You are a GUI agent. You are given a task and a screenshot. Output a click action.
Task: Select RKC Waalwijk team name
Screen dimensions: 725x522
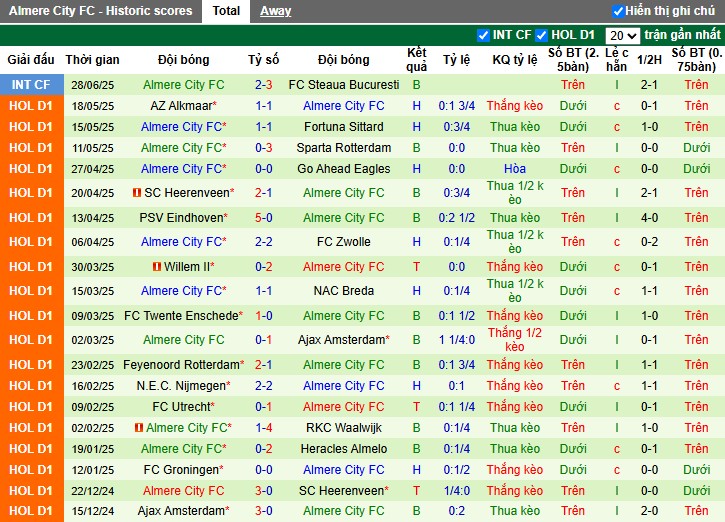(344, 428)
